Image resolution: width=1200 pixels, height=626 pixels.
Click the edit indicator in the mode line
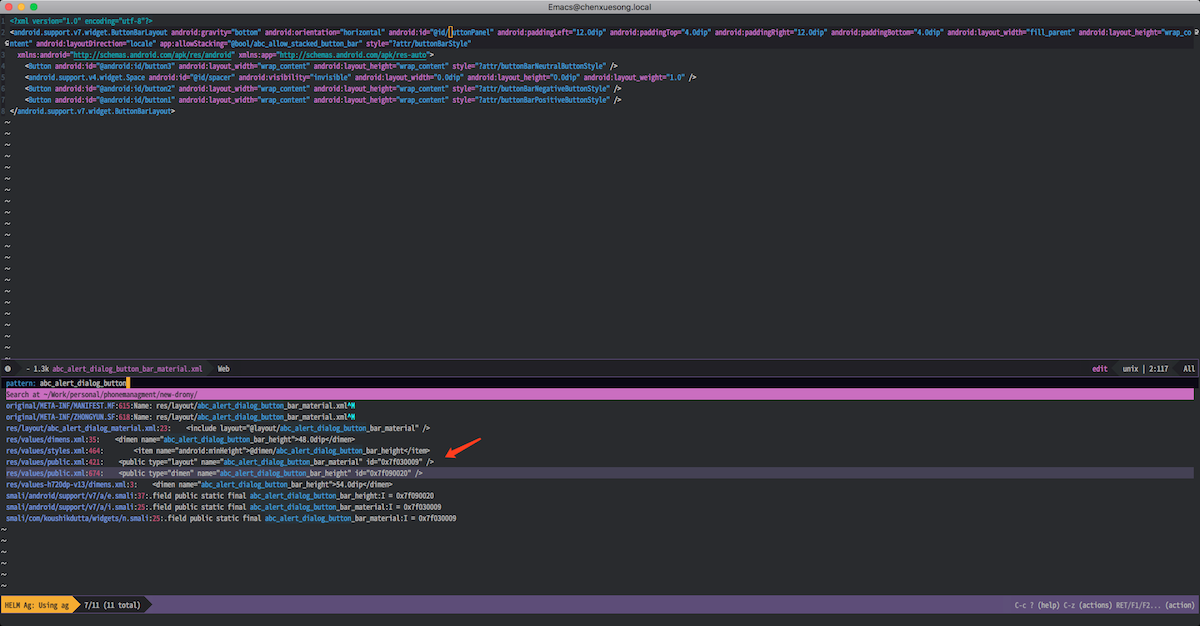(1100, 368)
